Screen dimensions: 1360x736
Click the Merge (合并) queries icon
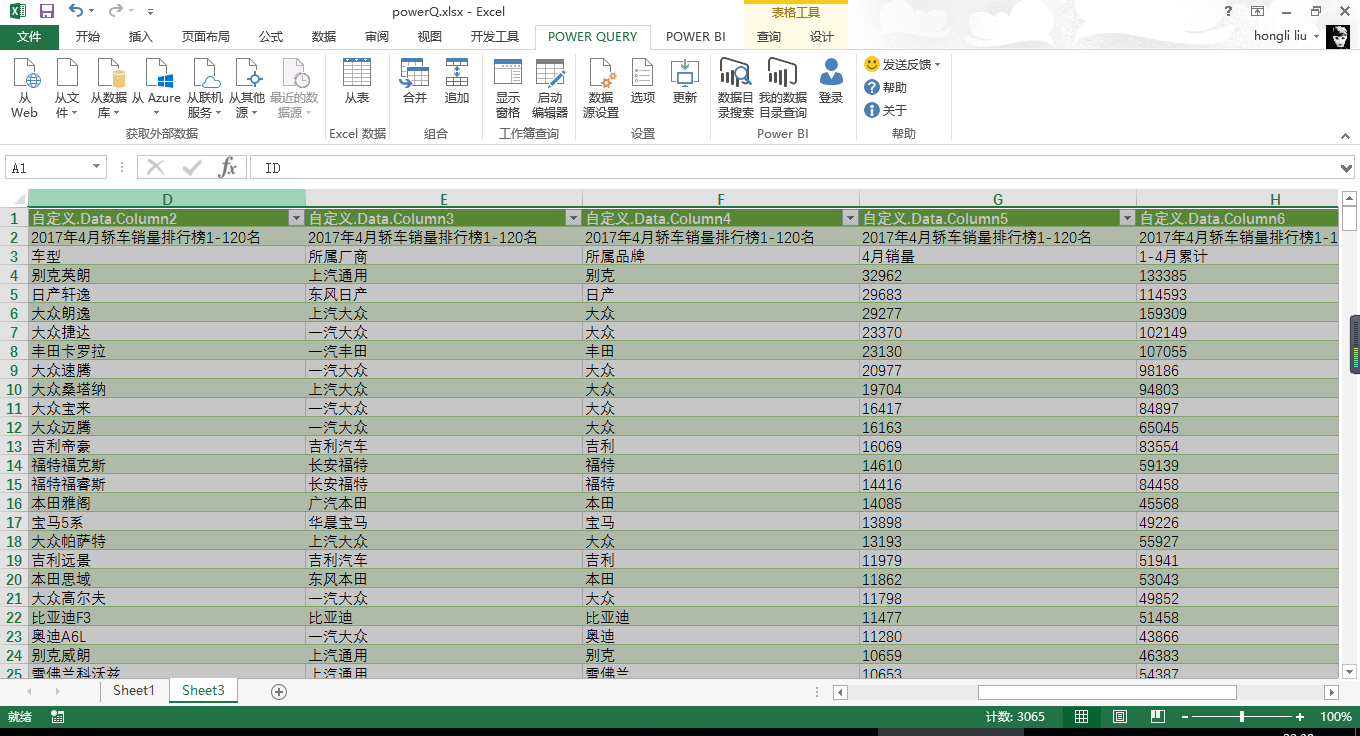(415, 82)
